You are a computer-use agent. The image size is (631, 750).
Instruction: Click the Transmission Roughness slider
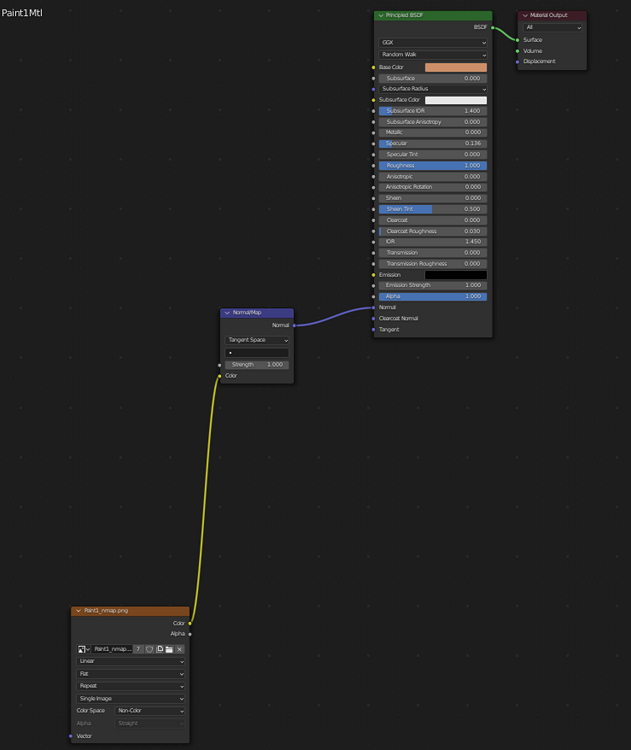[x=433, y=264]
